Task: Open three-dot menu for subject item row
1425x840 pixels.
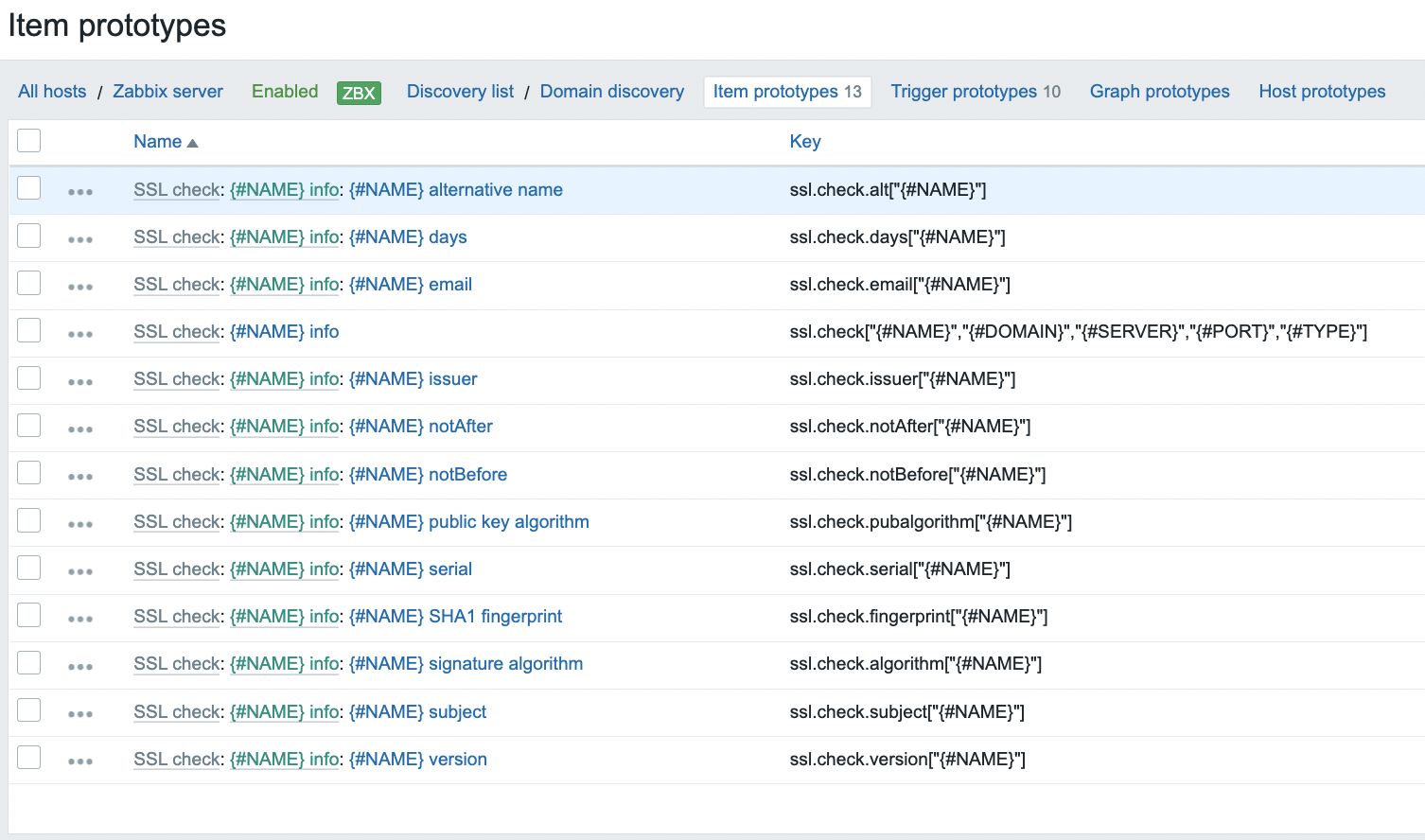Action: coord(80,714)
